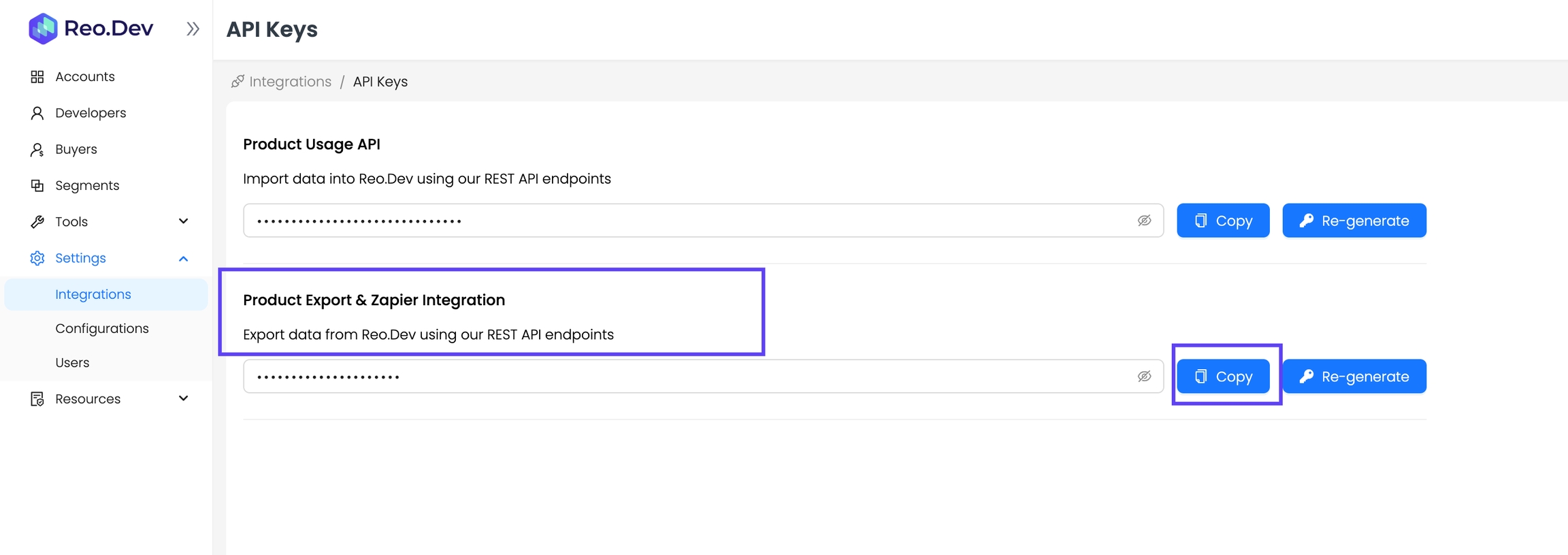
Task: Re-generate the Product Export Zapier key
Action: tap(1354, 377)
